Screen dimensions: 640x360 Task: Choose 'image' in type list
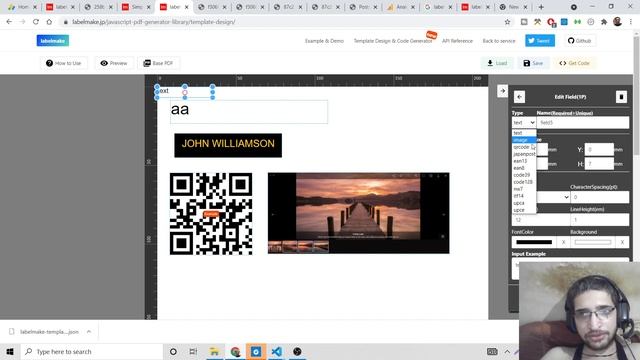(x=524, y=140)
